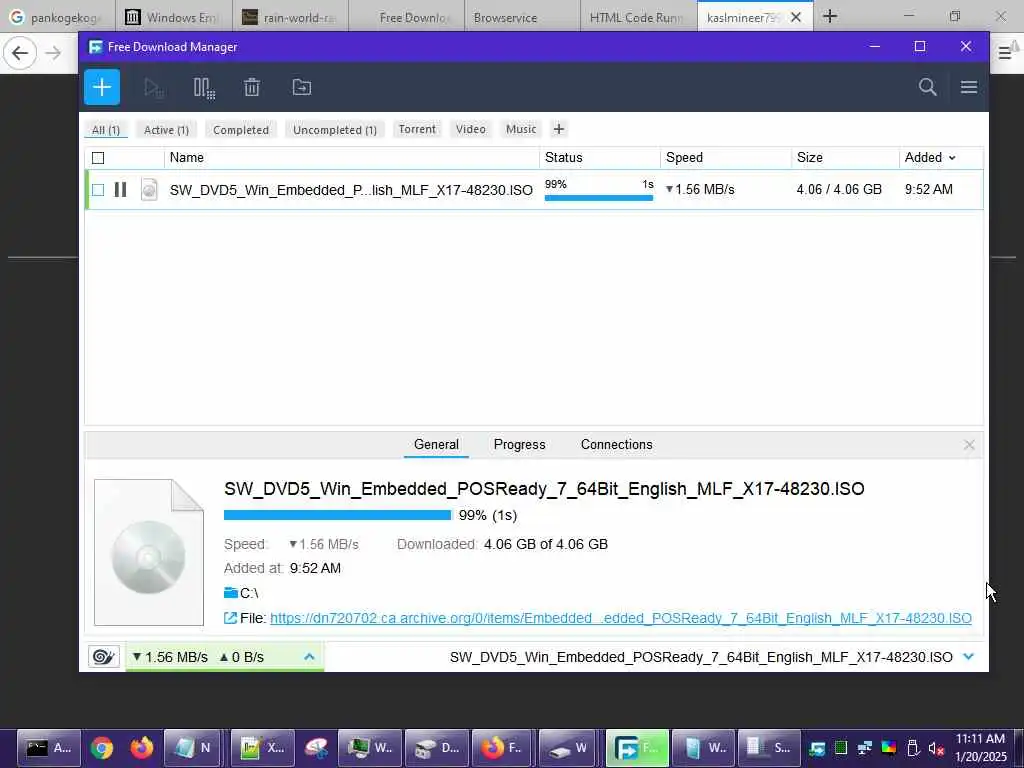Switch to the Browservice browser tab
The height and width of the screenshot is (768, 1024).
[522, 17]
